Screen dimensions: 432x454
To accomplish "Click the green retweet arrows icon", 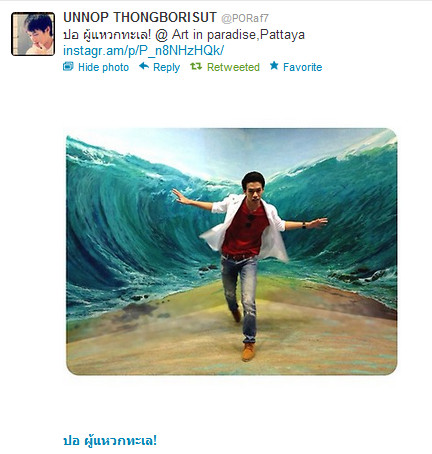I will 196,66.
